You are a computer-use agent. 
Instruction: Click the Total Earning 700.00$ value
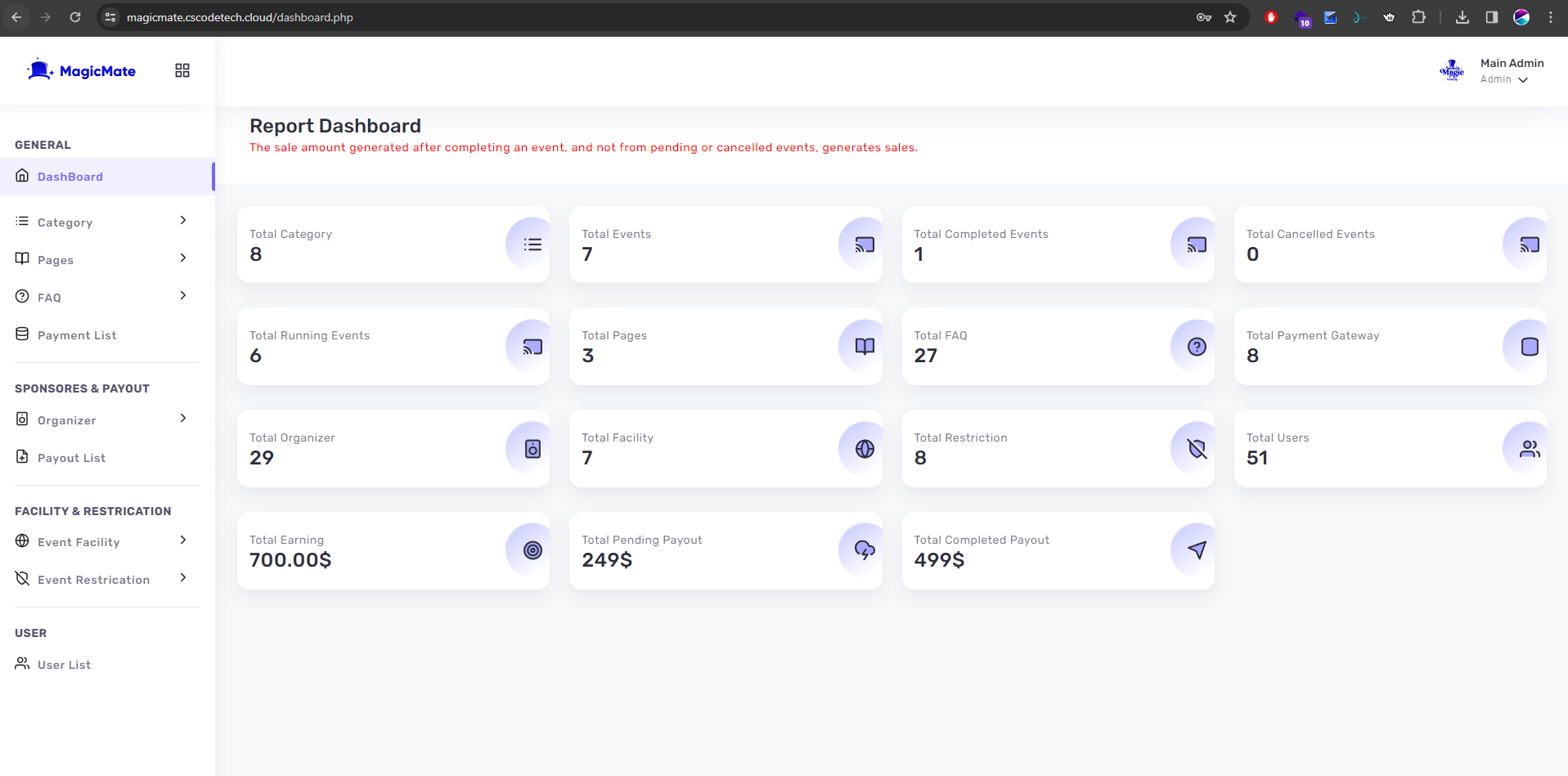coord(290,560)
